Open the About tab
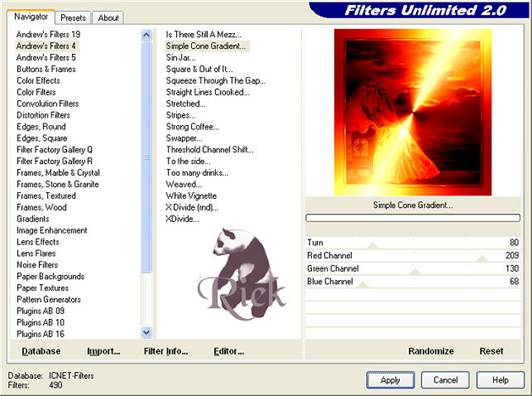This screenshot has height=396, width=532. pos(108,18)
